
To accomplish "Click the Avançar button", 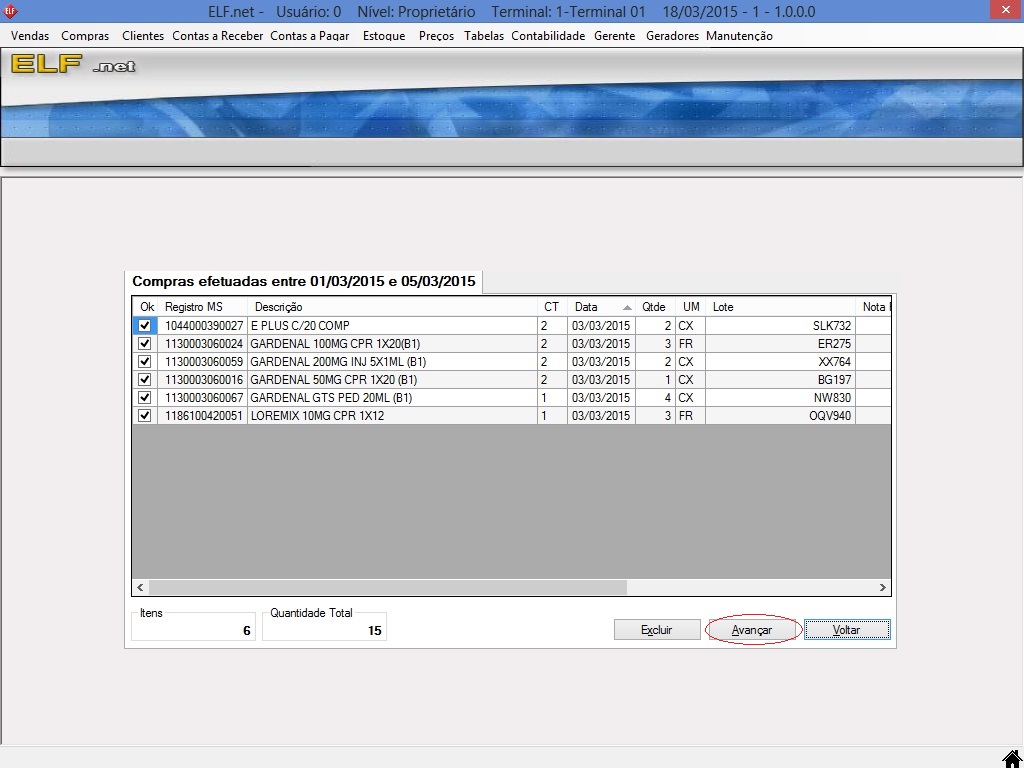I will pyautogui.click(x=752, y=630).
